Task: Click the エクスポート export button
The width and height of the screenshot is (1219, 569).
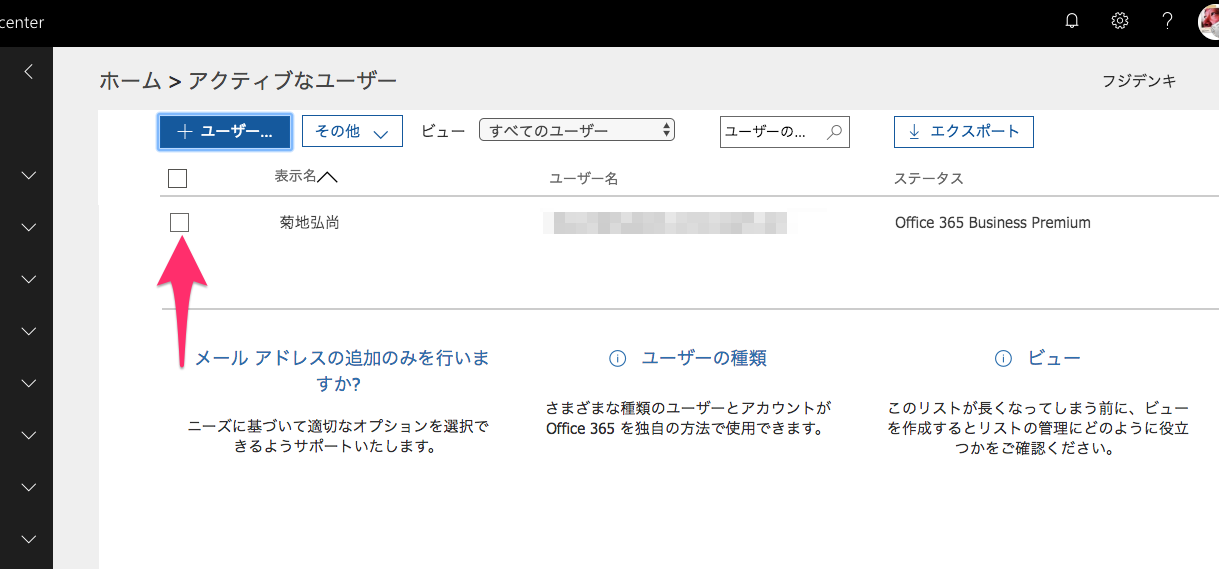Action: (963, 131)
